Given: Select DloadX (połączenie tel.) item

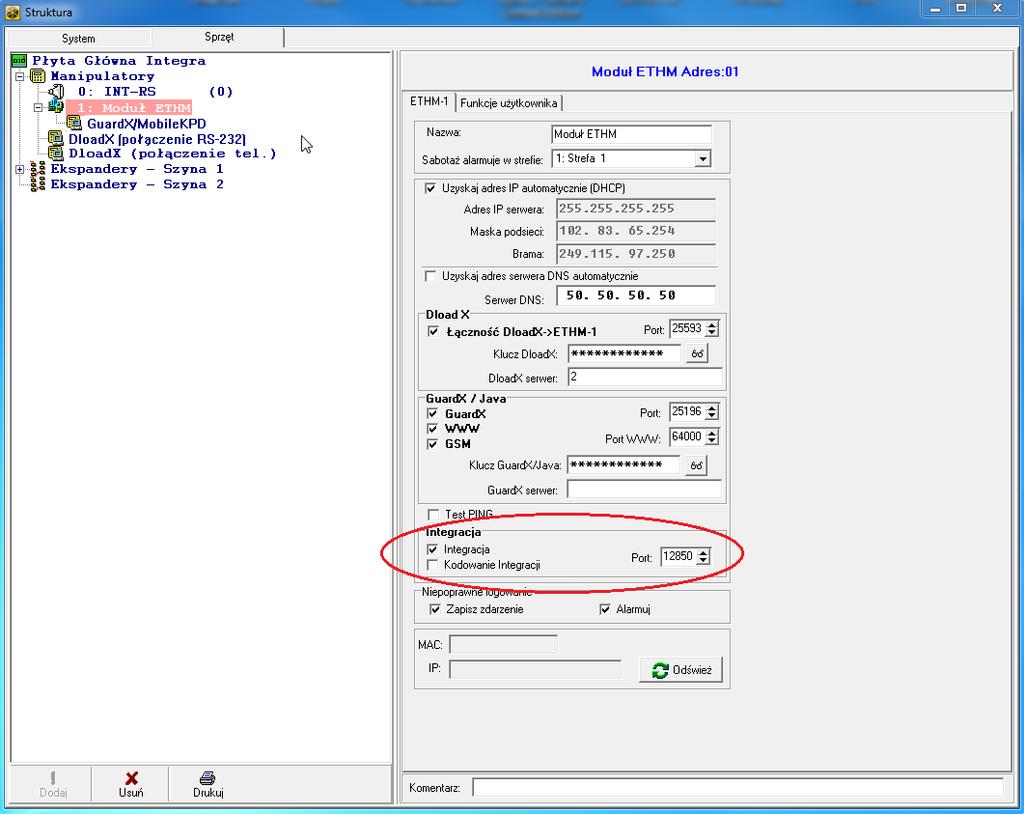Looking at the screenshot, I should (x=172, y=154).
